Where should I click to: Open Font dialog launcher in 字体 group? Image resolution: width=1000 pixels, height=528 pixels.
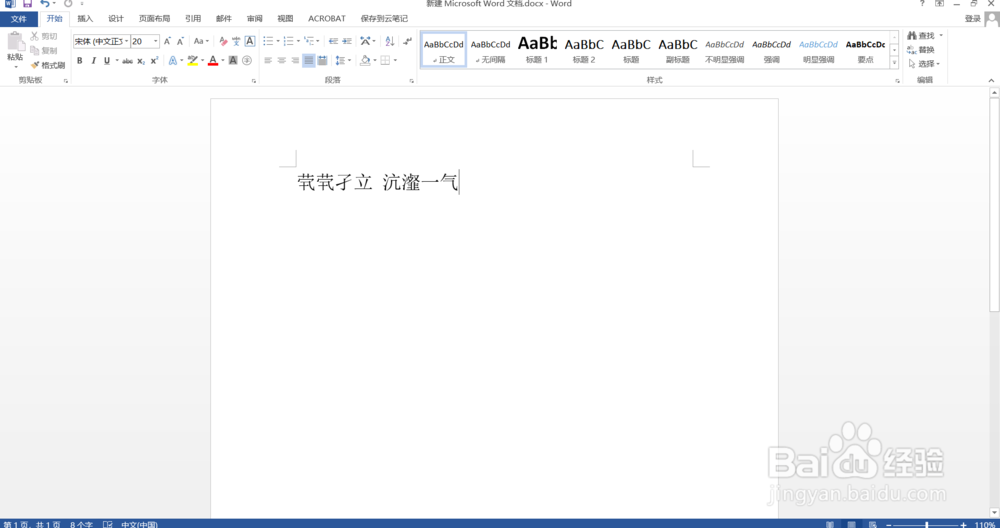pyautogui.click(x=254, y=81)
